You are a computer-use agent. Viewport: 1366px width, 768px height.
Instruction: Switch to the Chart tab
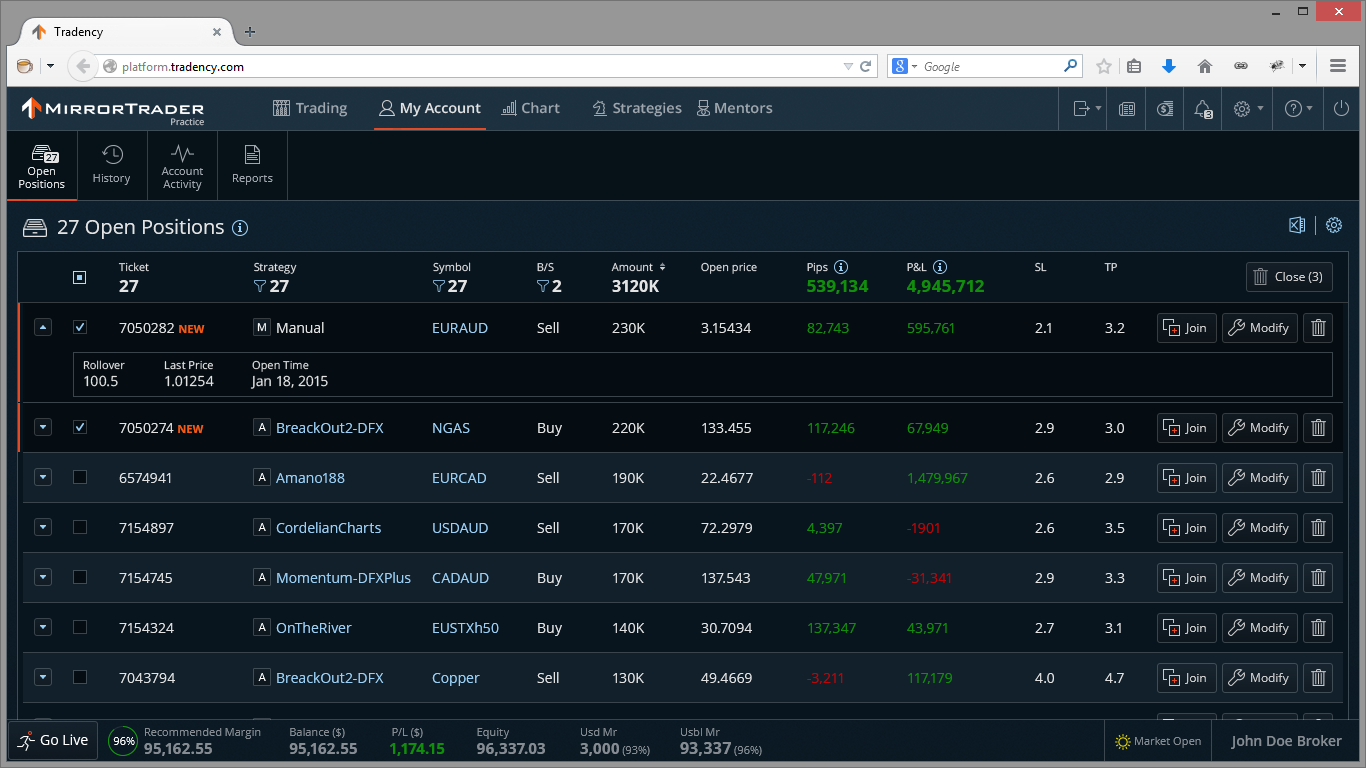coord(531,108)
